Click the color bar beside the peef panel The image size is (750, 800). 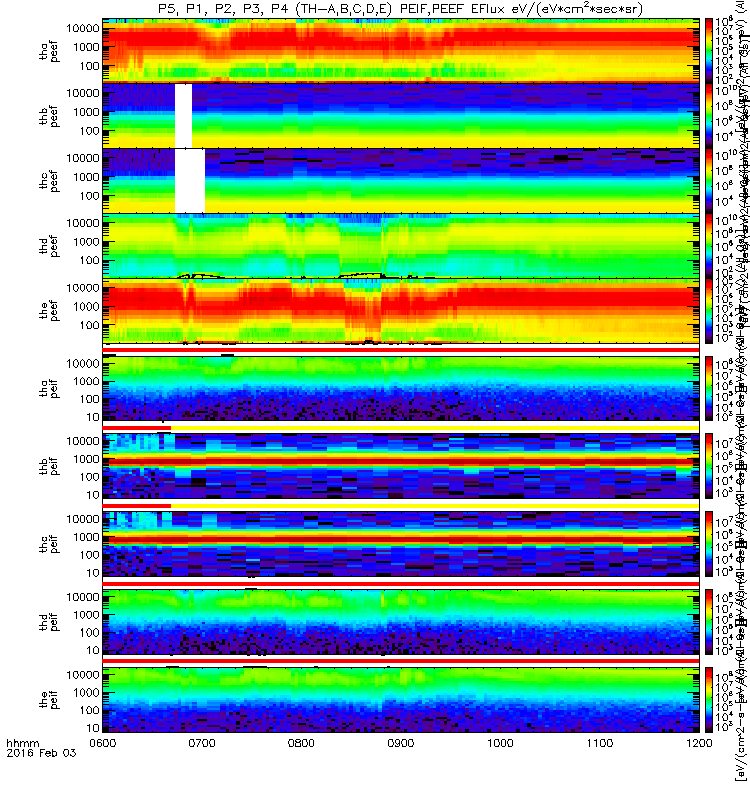709,311
